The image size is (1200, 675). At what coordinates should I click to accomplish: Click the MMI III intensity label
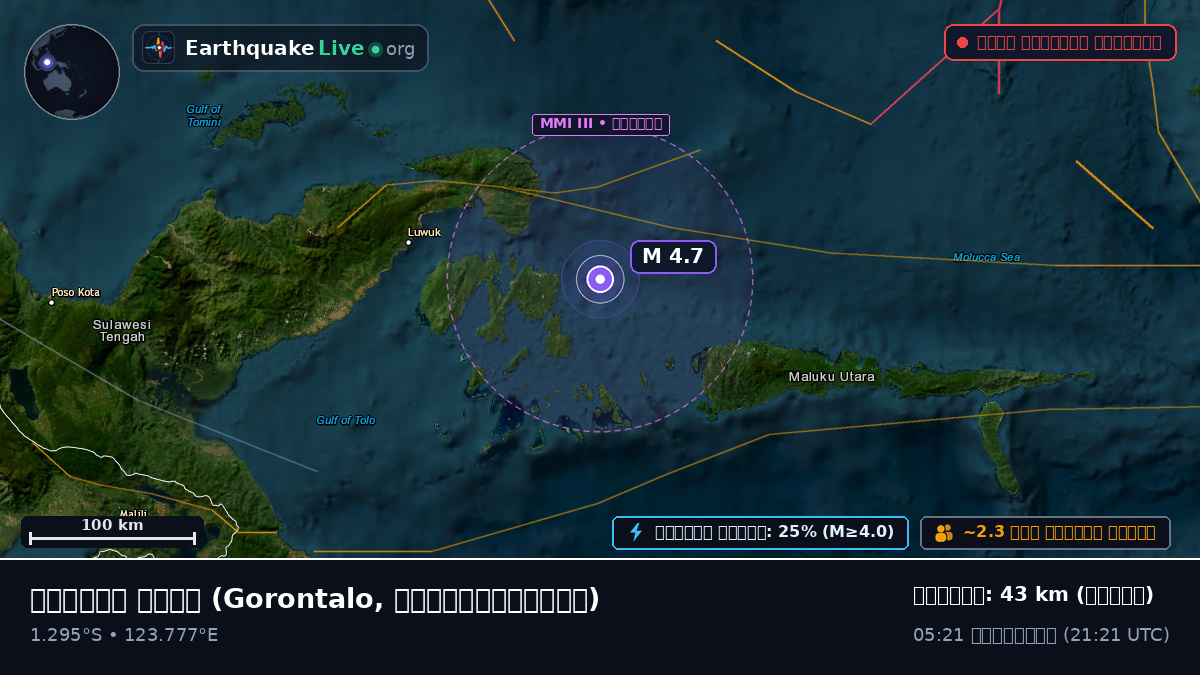click(600, 125)
